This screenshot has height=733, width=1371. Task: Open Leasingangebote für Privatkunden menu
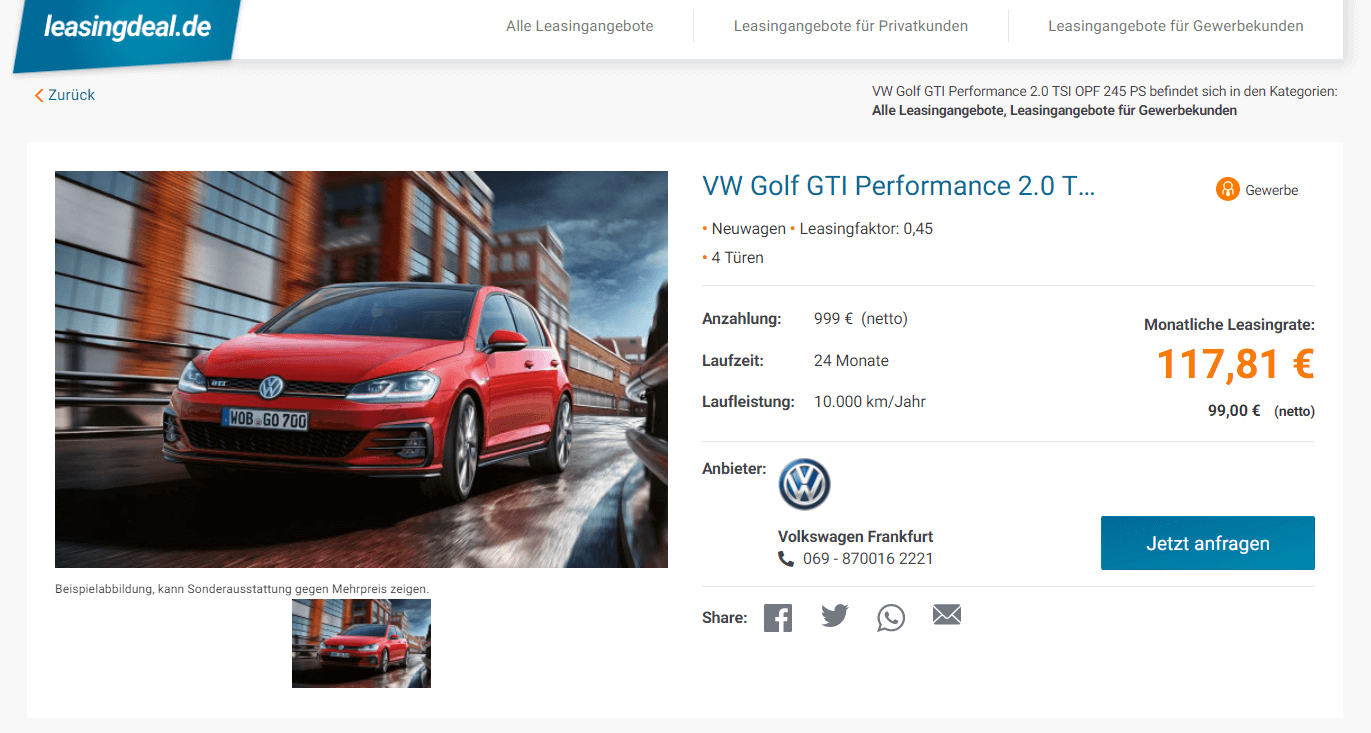click(x=851, y=26)
